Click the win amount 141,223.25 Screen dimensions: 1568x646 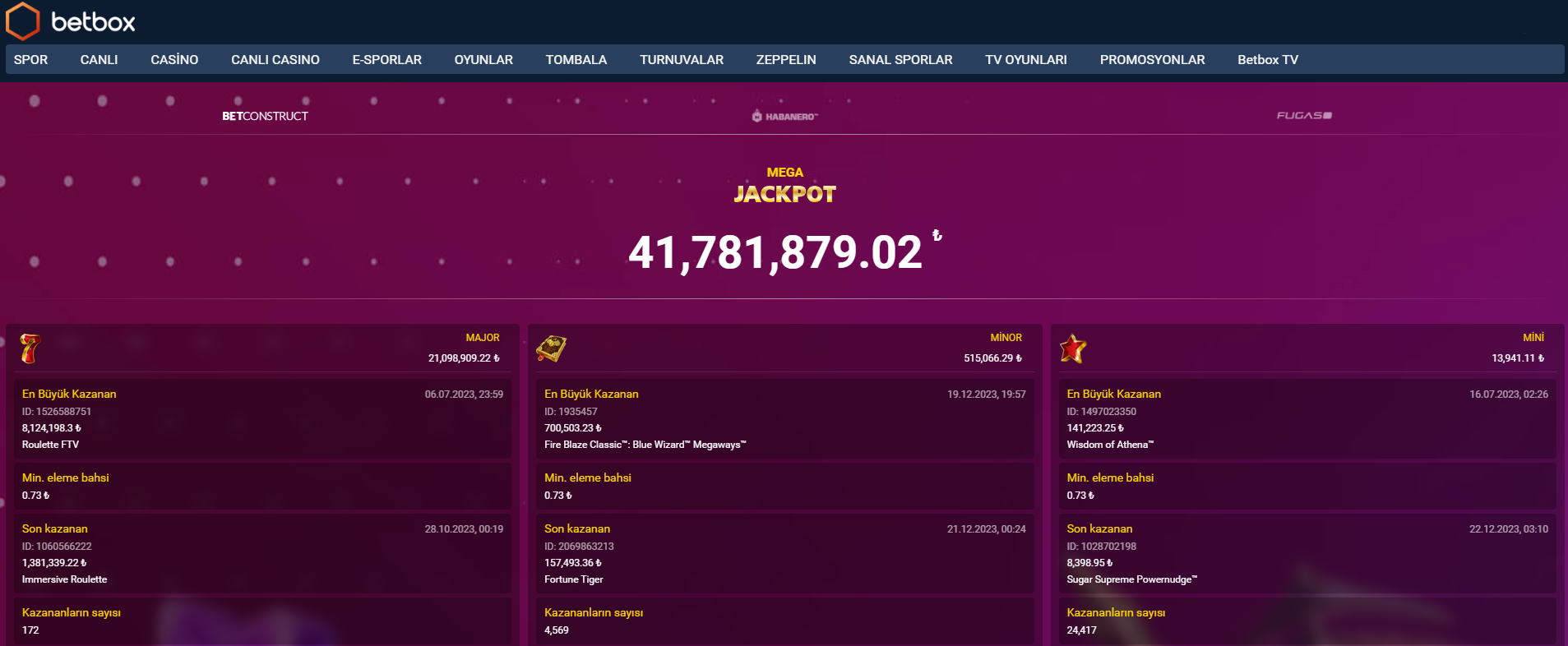pyautogui.click(x=1095, y=428)
